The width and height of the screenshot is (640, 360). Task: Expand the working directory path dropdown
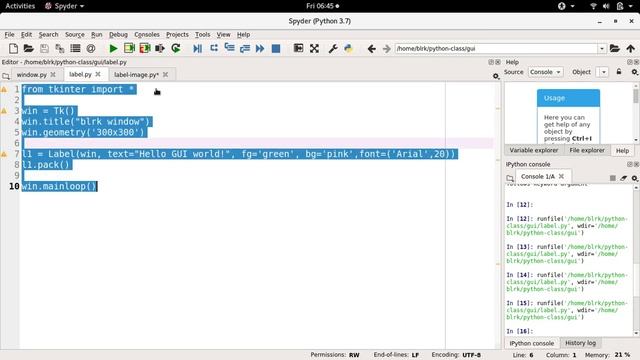602,49
